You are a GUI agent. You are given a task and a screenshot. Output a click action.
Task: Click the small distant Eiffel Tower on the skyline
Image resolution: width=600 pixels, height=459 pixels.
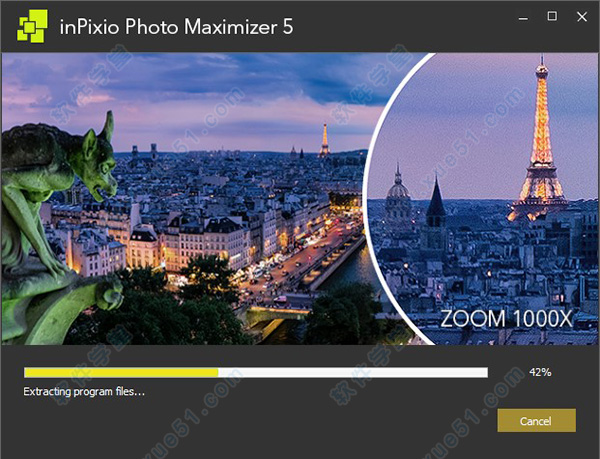324,141
